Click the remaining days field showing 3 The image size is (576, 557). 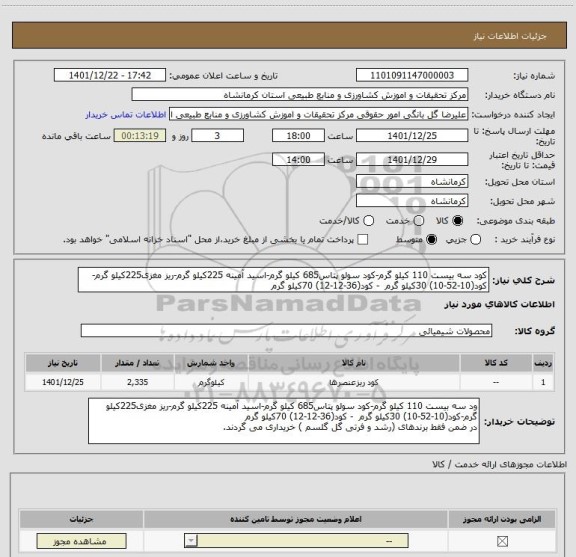point(217,136)
